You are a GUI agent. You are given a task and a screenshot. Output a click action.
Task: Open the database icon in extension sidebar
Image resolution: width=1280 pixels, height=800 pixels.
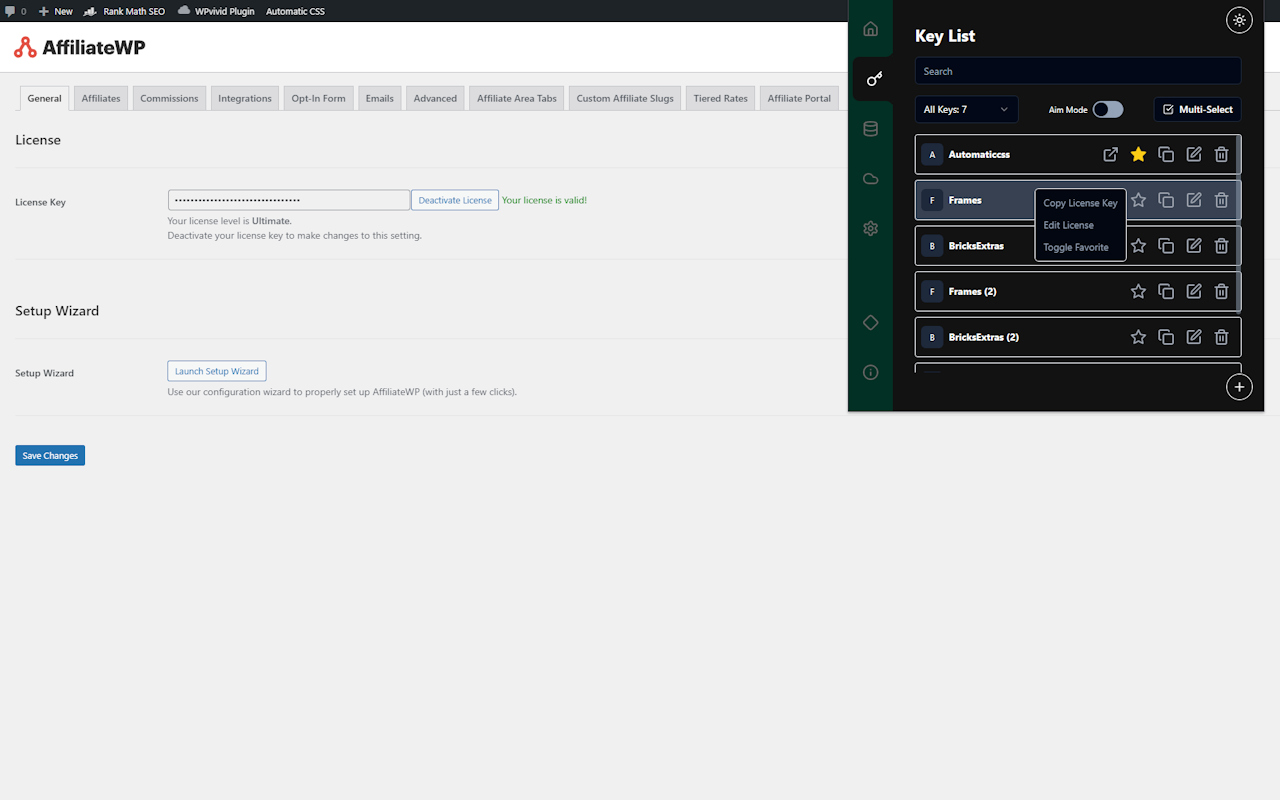click(x=870, y=129)
